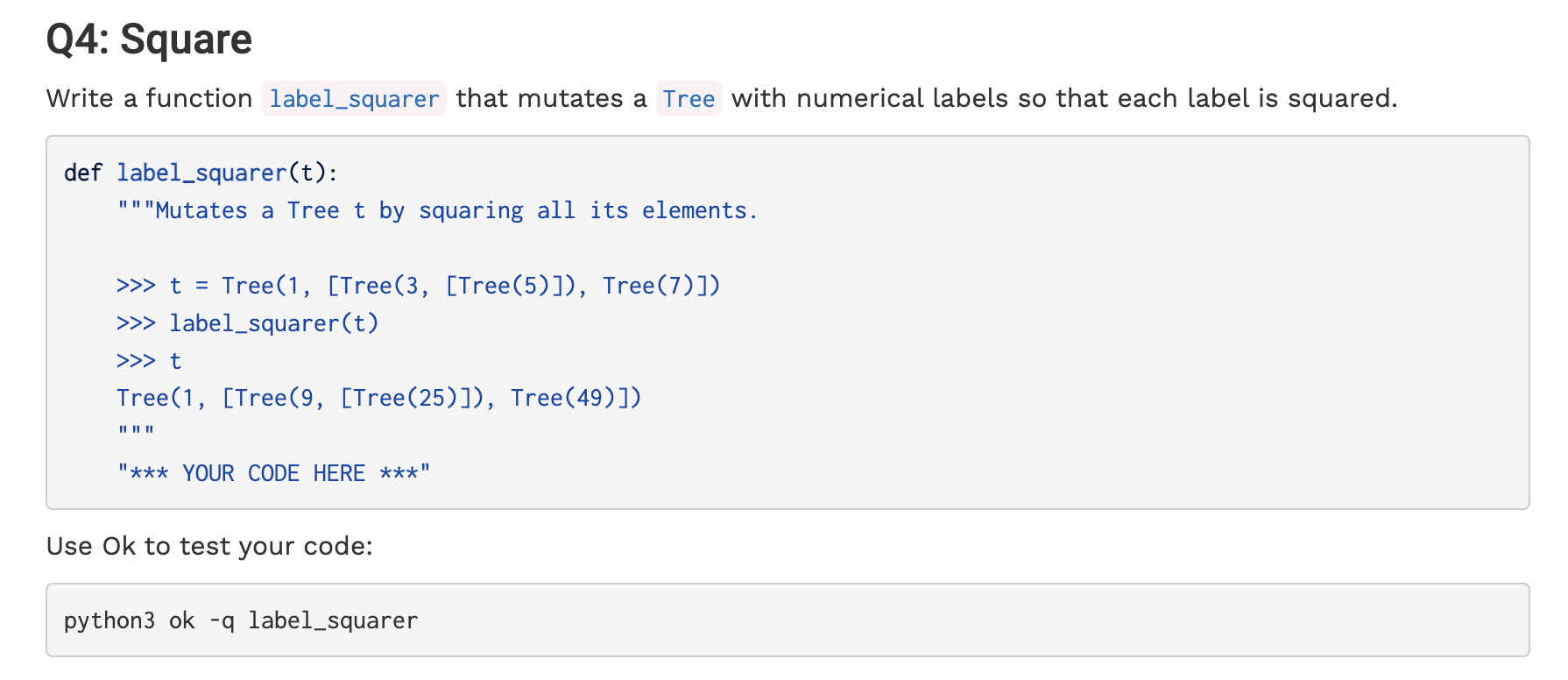
Task: Click the closing triple quotes of the docstring
Action: click(136, 432)
